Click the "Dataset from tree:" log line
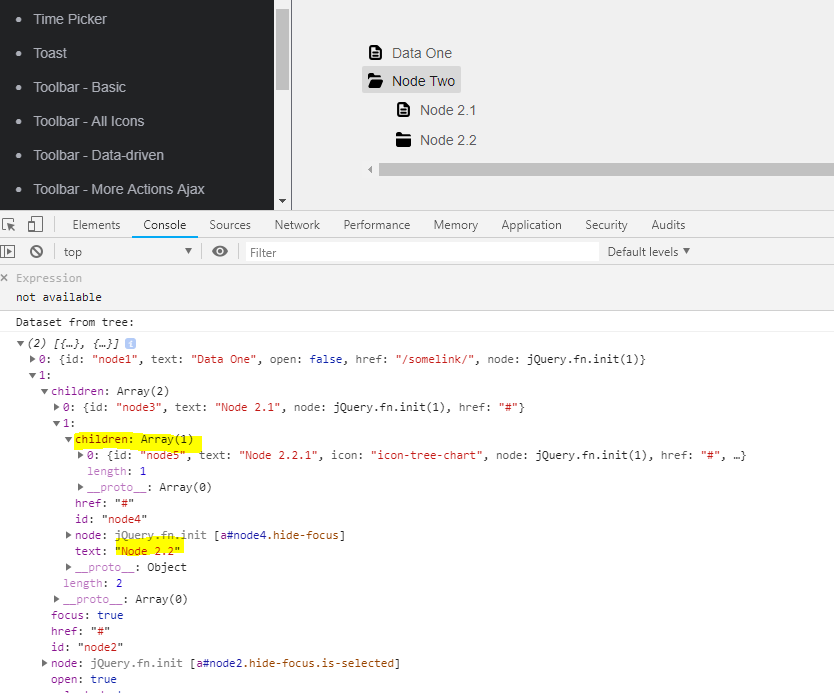 tap(75, 322)
